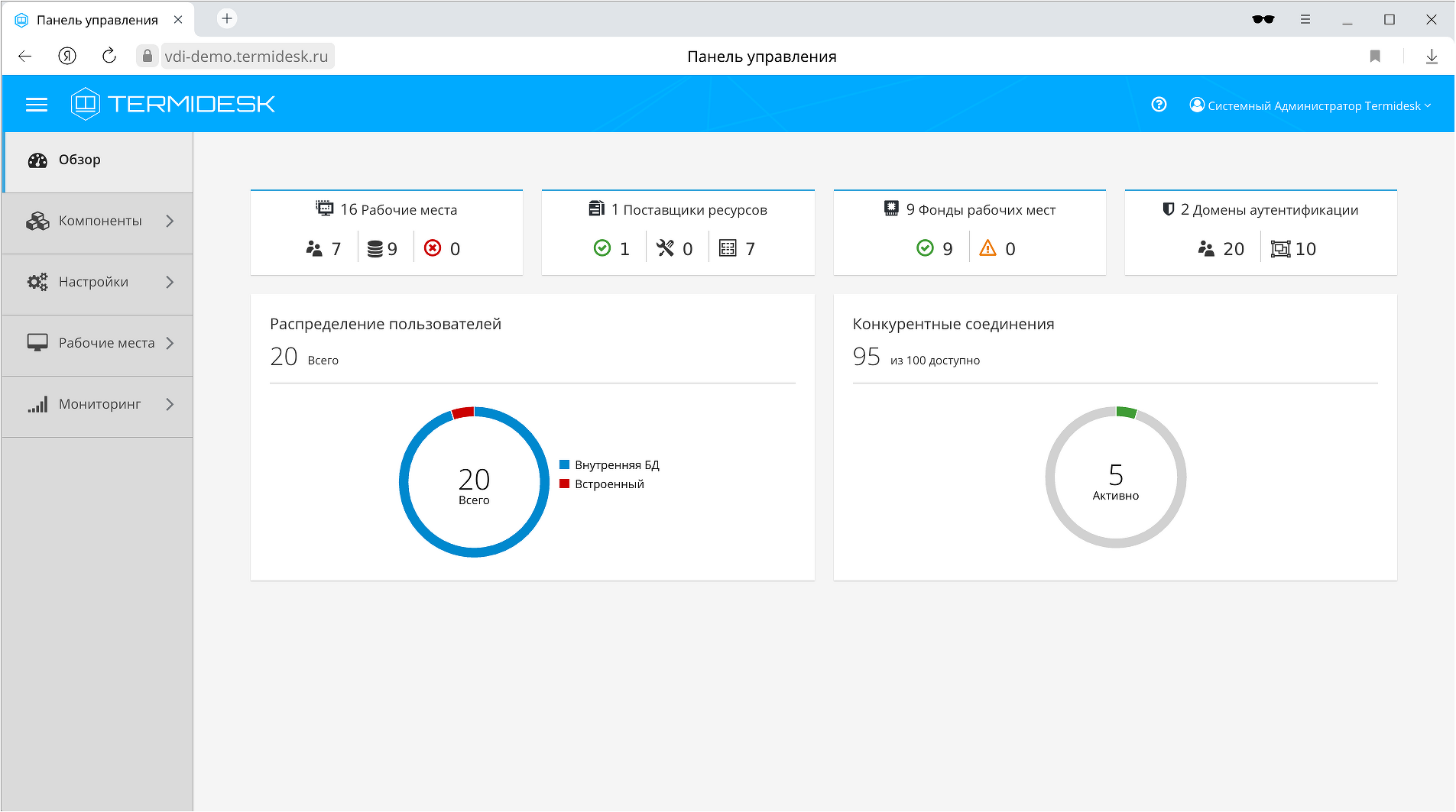Toggle the hamburger sidebar menu
Screen dimensions: 1456x812
tap(37, 105)
